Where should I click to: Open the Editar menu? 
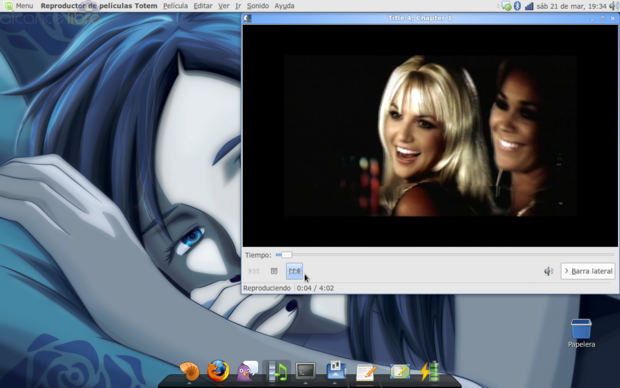203,6
